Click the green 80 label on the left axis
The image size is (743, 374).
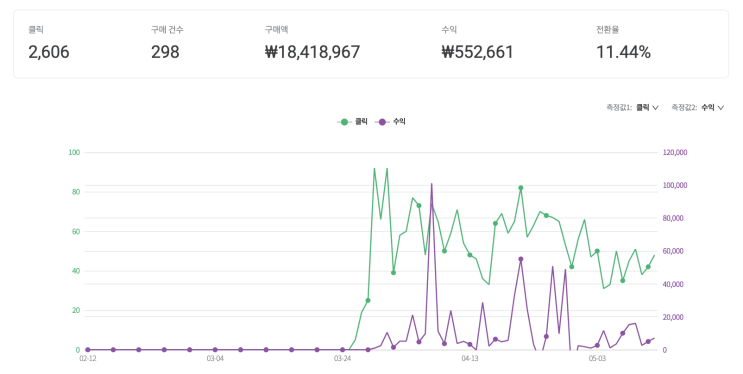pos(76,192)
